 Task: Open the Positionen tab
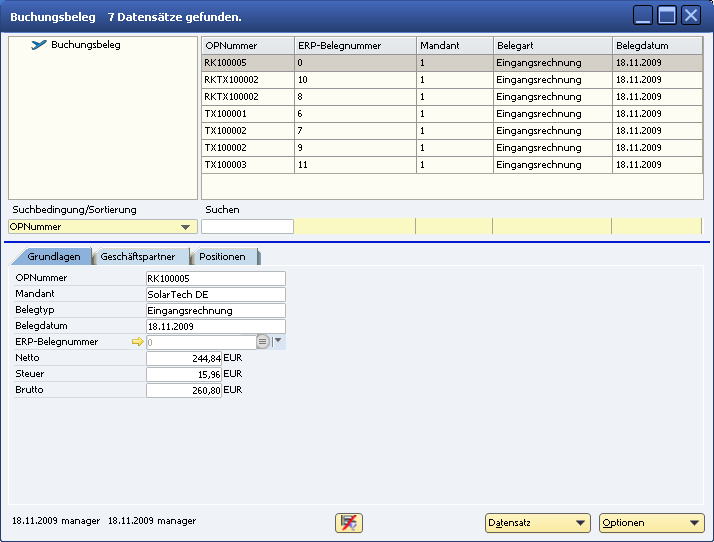coord(222,257)
